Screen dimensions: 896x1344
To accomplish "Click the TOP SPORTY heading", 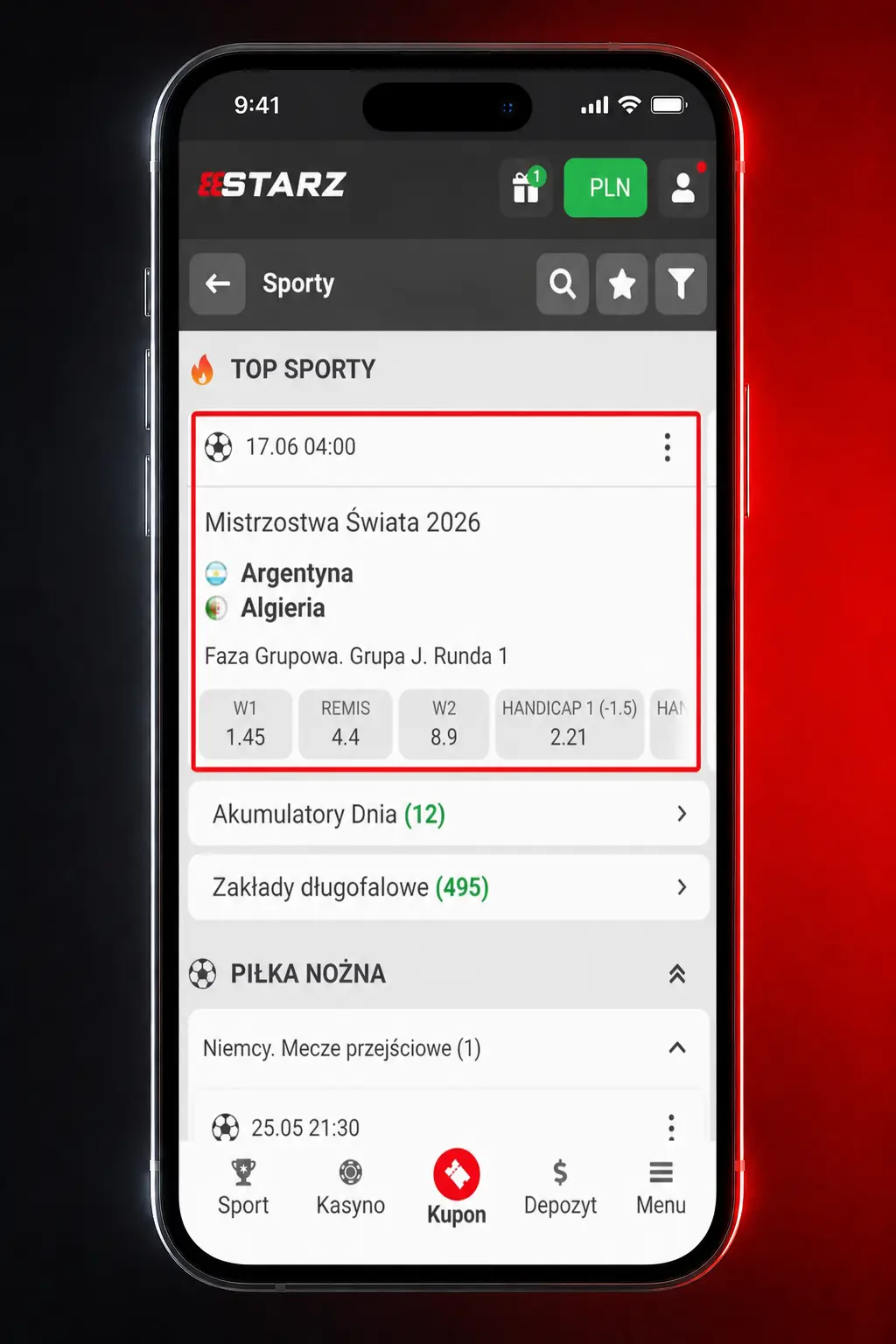I will [303, 369].
